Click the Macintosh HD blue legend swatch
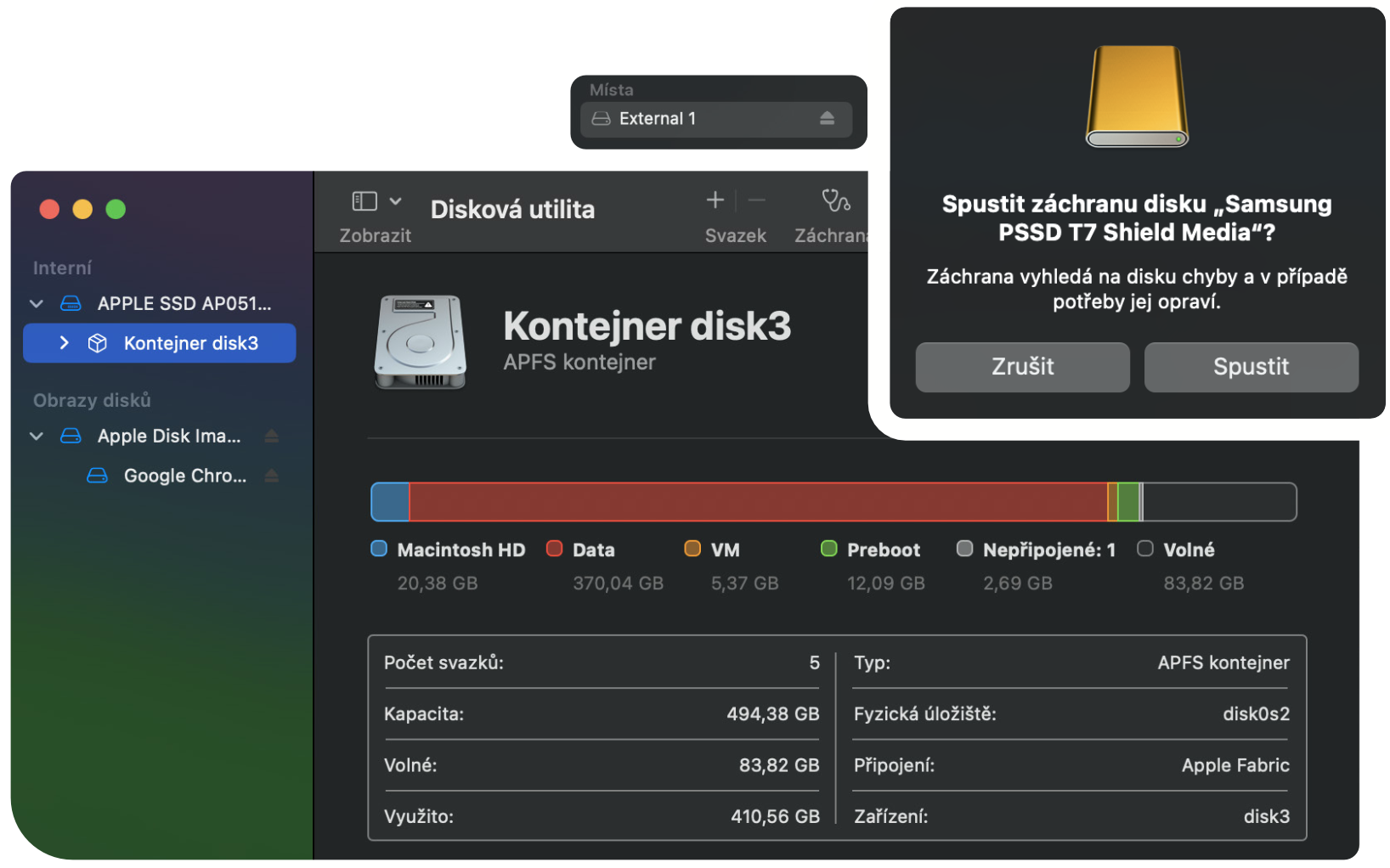Image resolution: width=1390 pixels, height=868 pixels. pos(379,549)
